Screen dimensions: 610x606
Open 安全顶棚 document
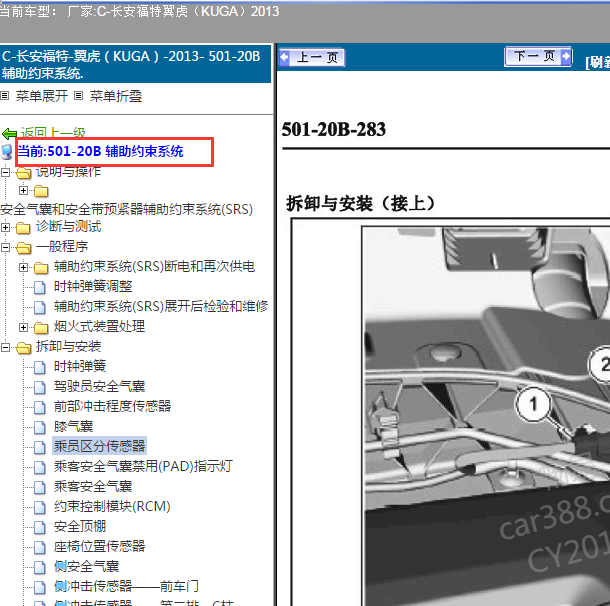tap(80, 527)
